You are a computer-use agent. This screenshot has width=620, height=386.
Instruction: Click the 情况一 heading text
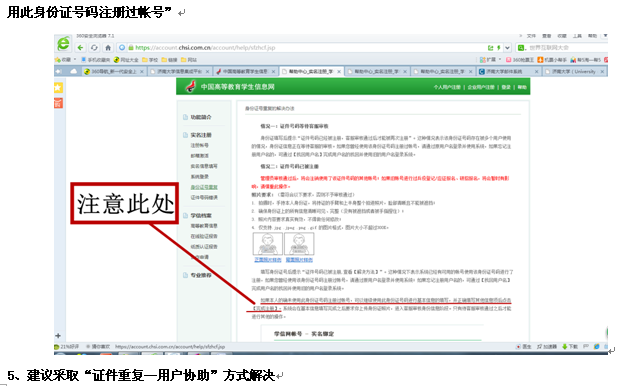[294, 126]
